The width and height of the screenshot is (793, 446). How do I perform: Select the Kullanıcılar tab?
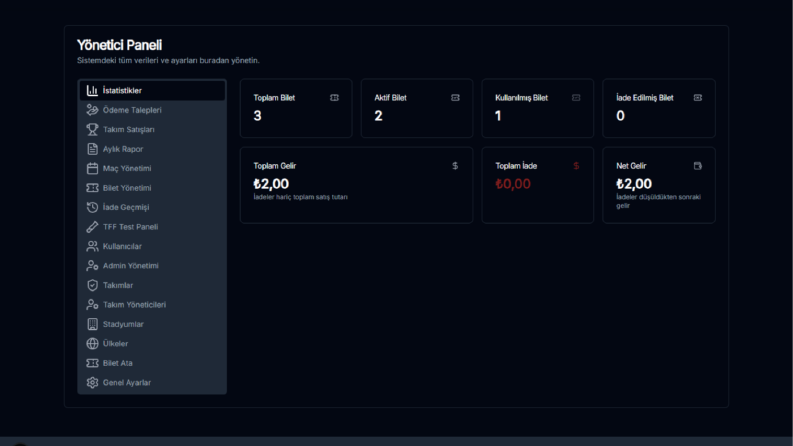coord(152,246)
